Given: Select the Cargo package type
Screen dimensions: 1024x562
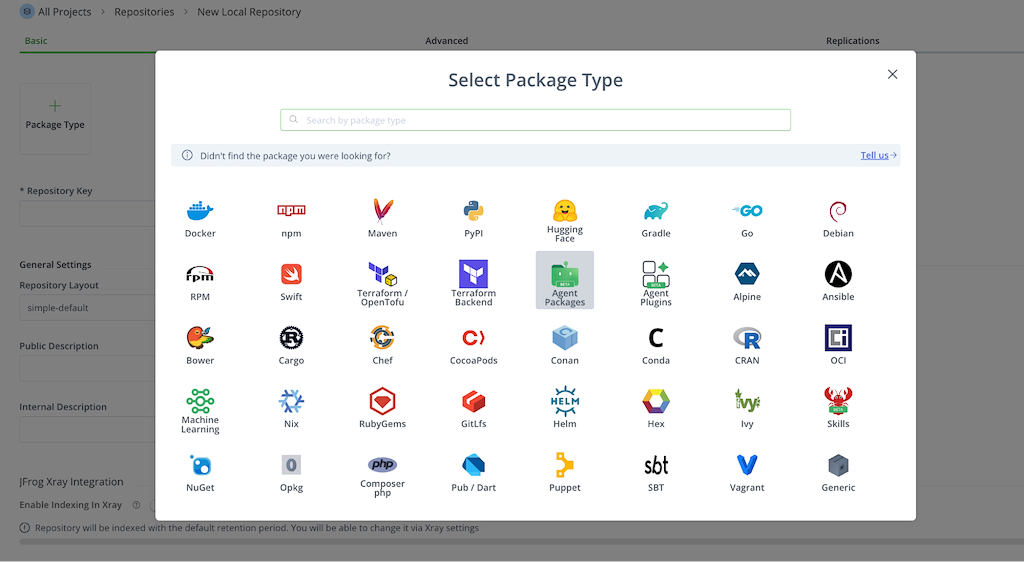Looking at the screenshot, I should tap(291, 345).
